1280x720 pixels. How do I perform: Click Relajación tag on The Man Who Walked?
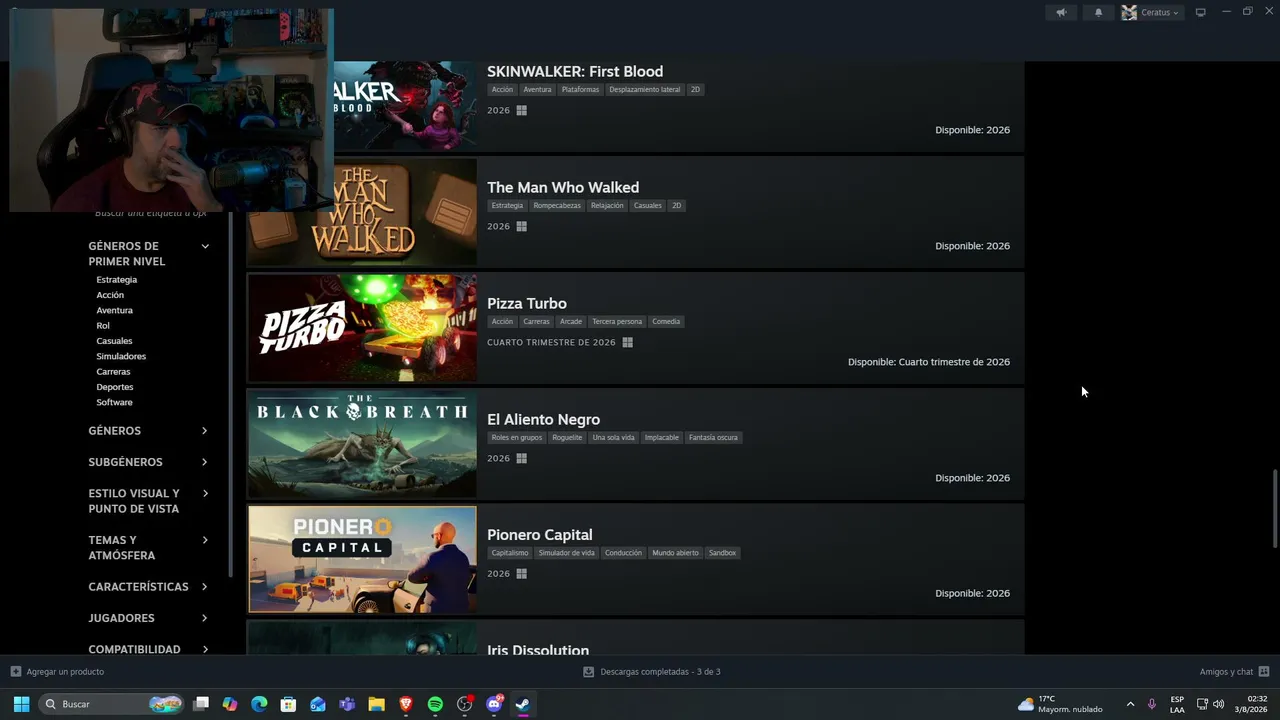coord(607,206)
